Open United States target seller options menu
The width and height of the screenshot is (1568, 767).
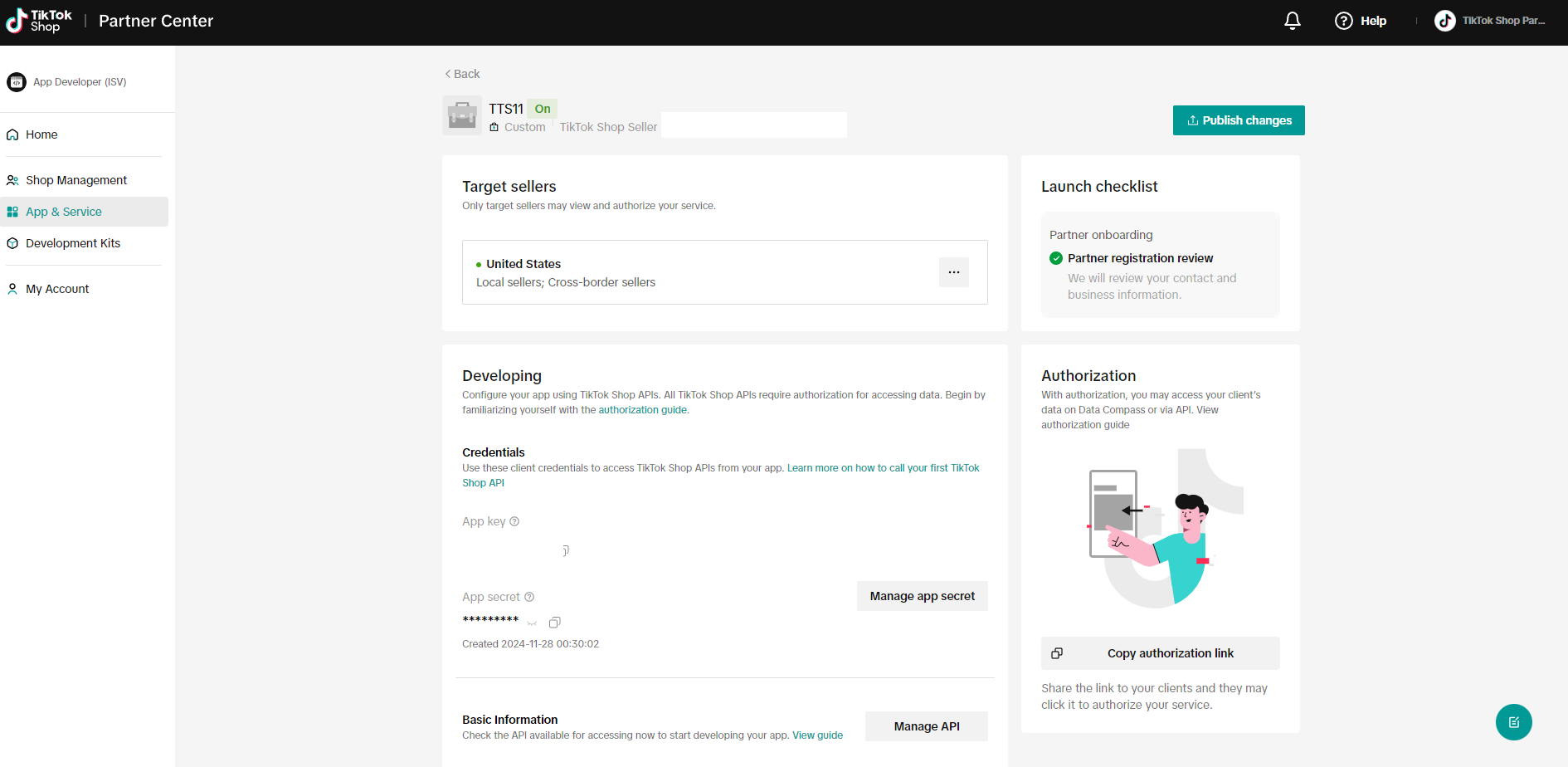953,272
